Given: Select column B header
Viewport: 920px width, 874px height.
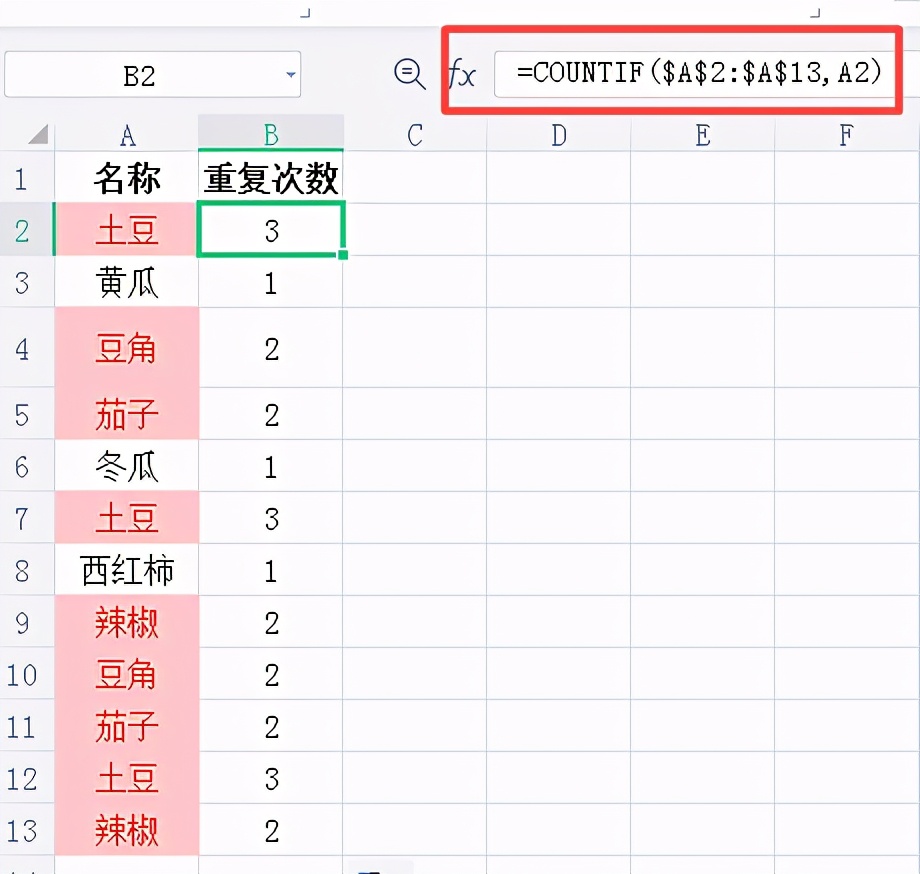Looking at the screenshot, I should coord(270,134).
